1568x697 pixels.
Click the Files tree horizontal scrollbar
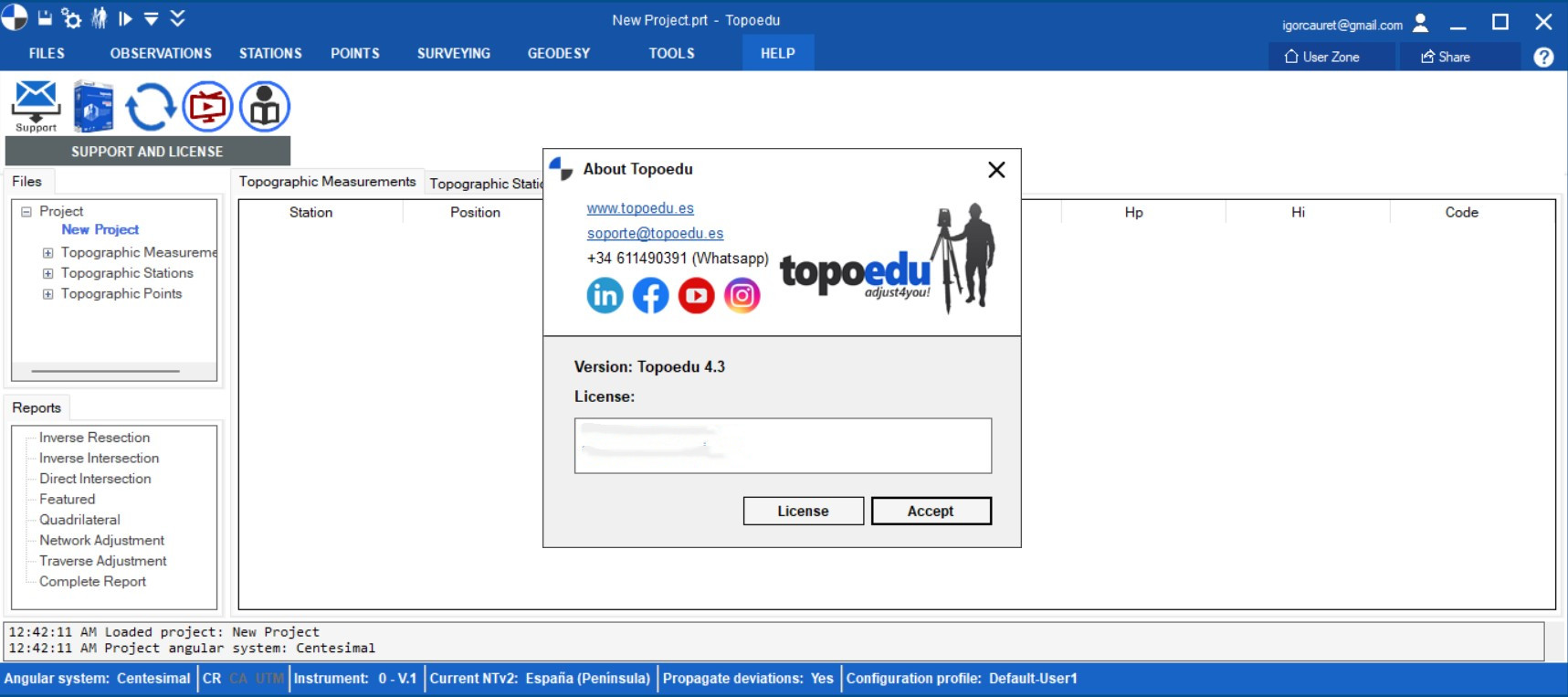105,371
